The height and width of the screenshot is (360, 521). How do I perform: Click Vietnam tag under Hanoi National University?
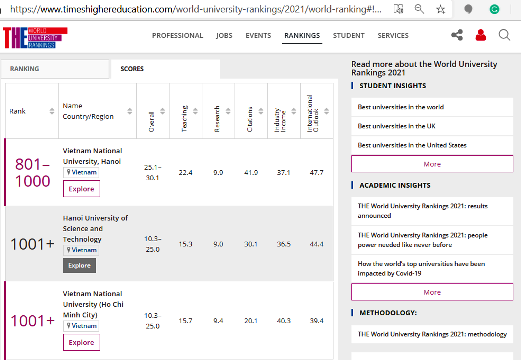click(81, 172)
